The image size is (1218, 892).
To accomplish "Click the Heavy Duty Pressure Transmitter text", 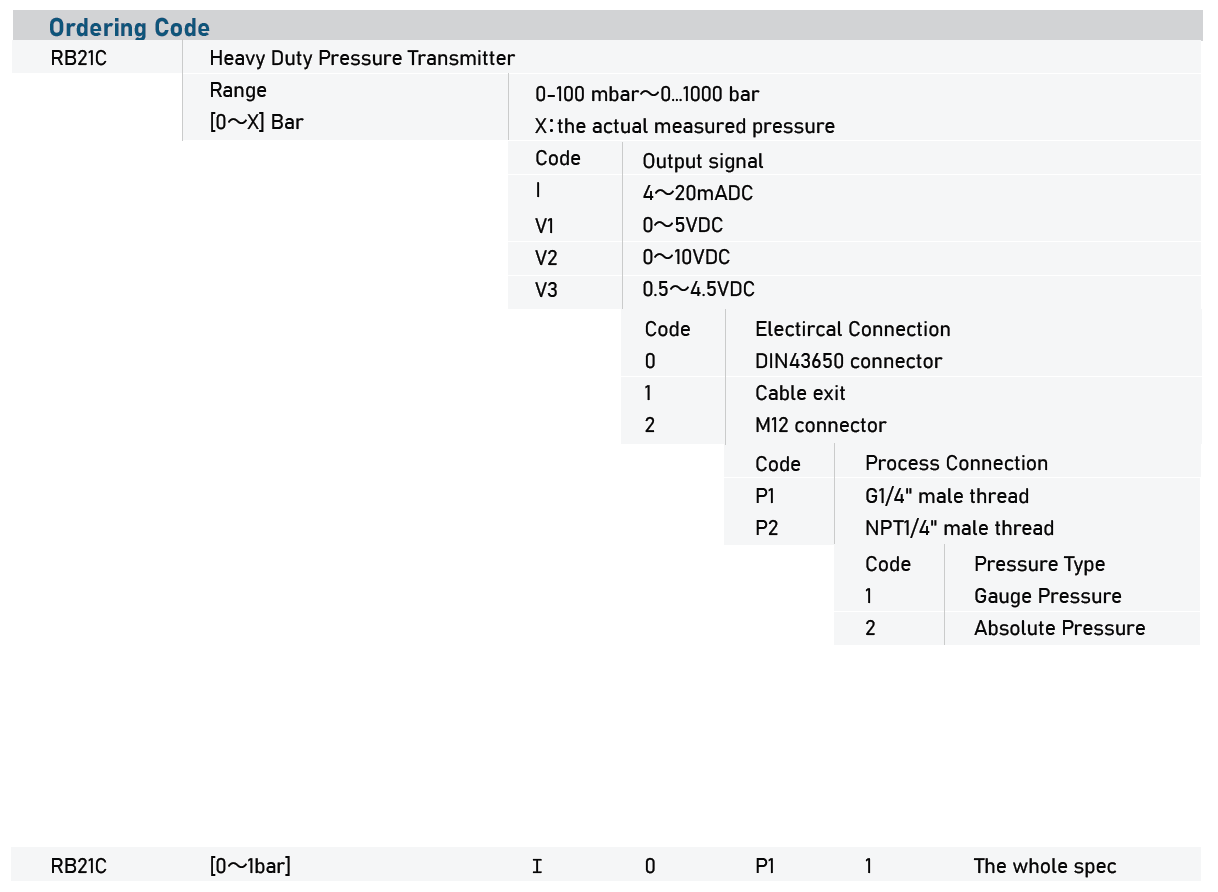I will coord(362,58).
